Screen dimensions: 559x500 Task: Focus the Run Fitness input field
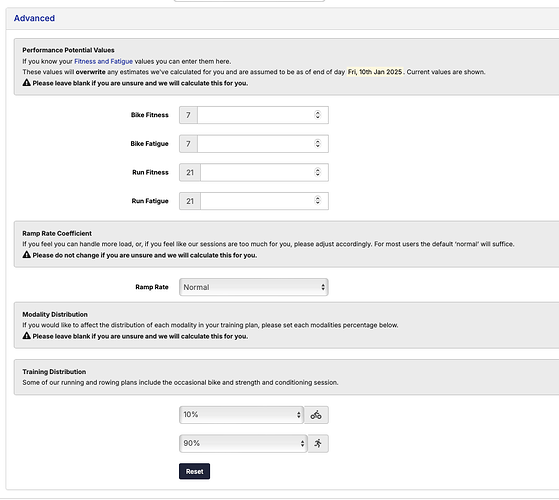[264, 172]
